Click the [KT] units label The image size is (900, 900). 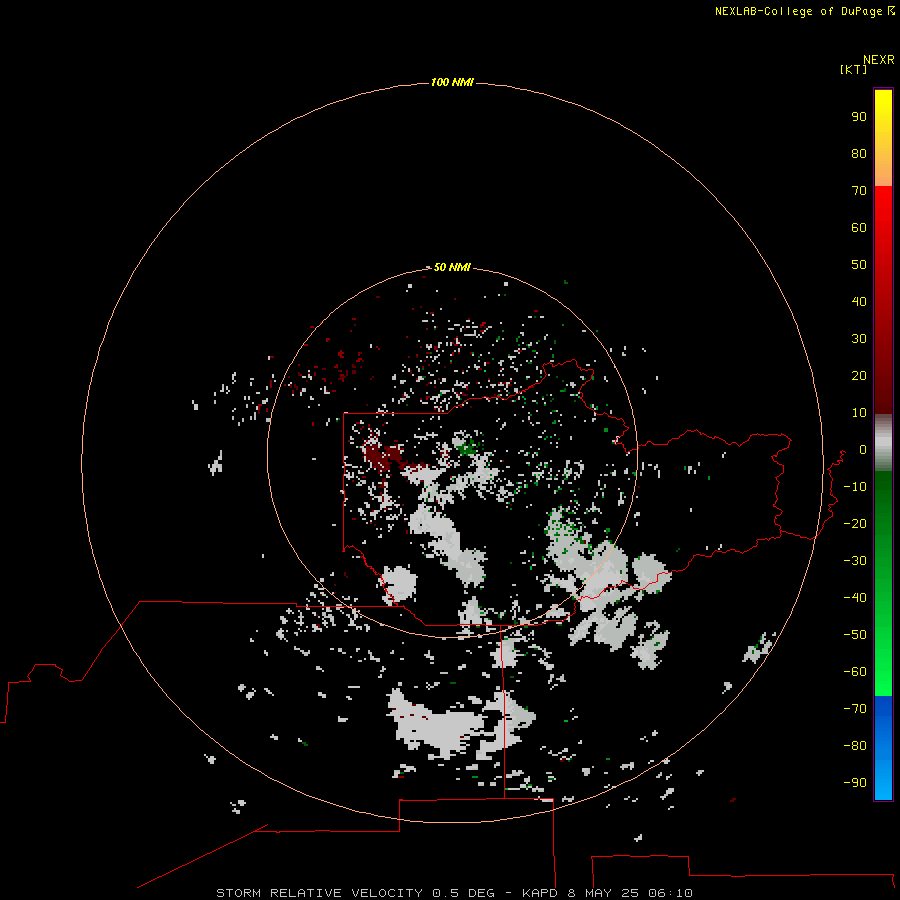coord(853,69)
